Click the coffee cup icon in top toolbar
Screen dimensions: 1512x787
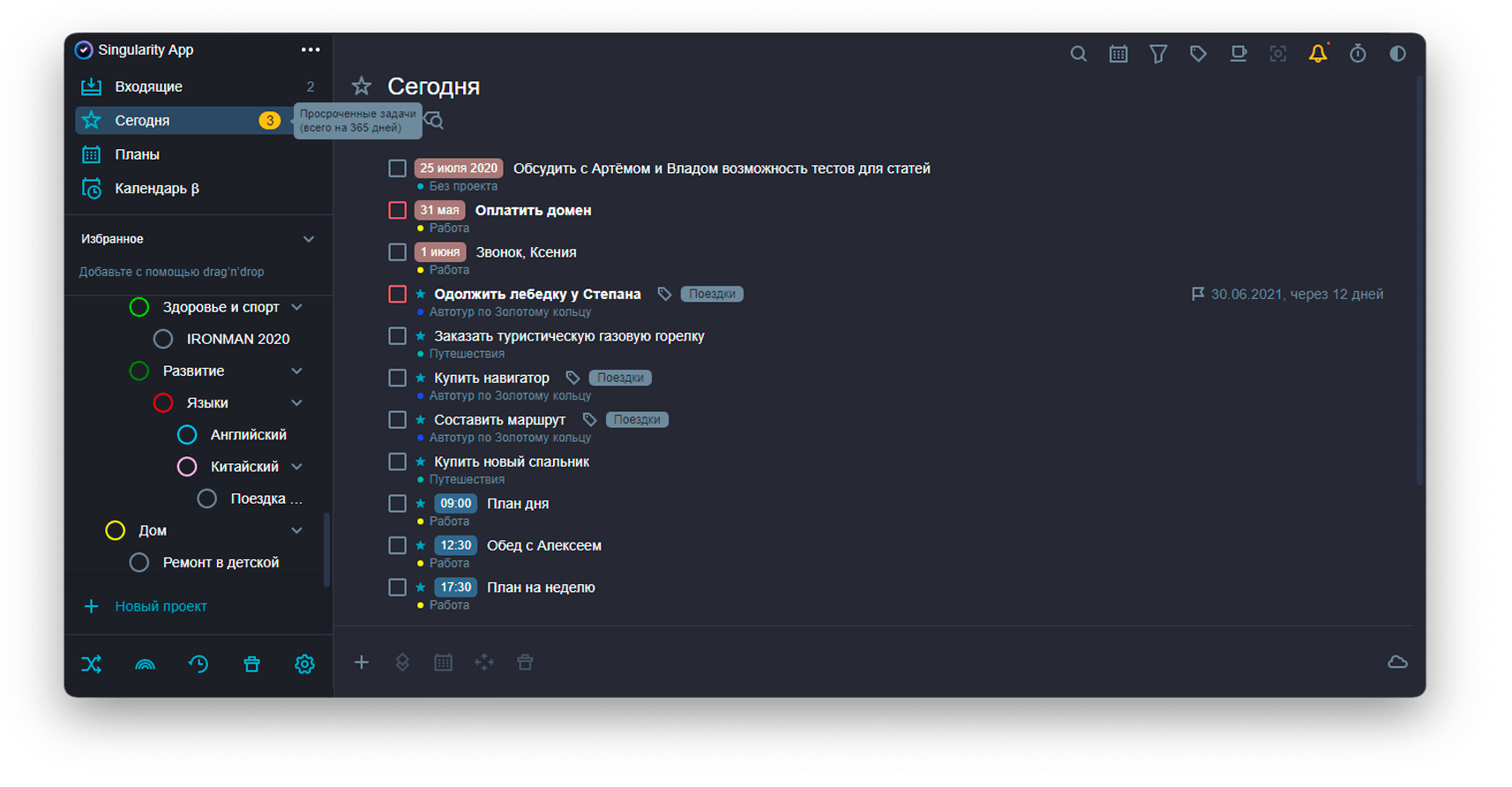(1239, 54)
